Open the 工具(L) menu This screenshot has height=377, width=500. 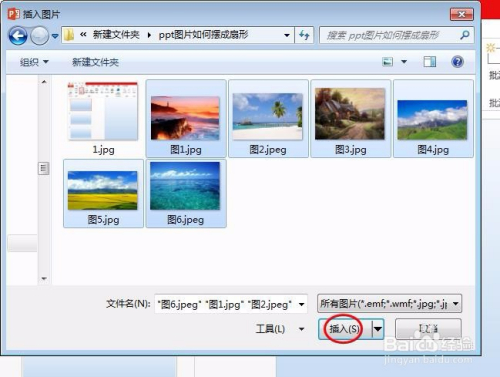tap(280, 329)
